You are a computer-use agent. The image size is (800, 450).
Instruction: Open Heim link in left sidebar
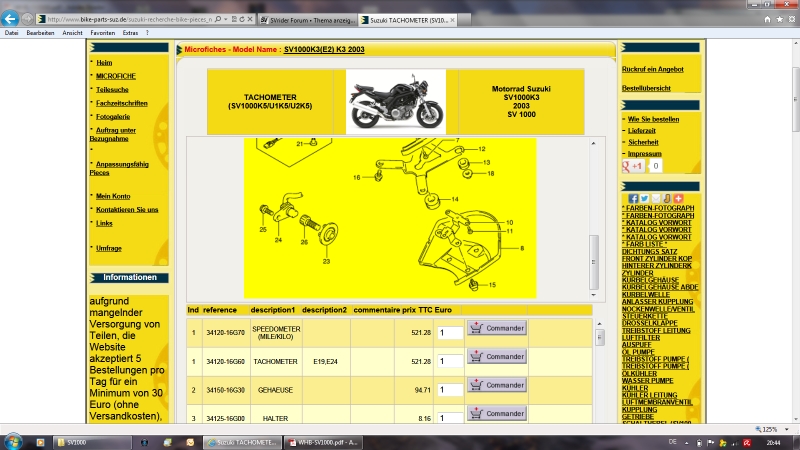coord(104,63)
